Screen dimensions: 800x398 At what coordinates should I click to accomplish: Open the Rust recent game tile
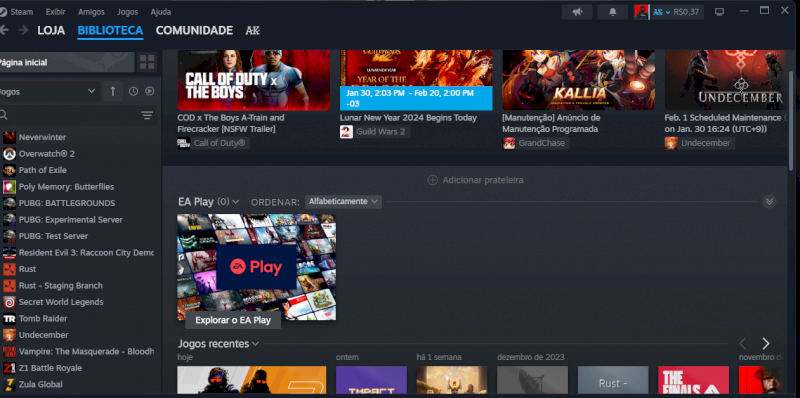click(613, 380)
